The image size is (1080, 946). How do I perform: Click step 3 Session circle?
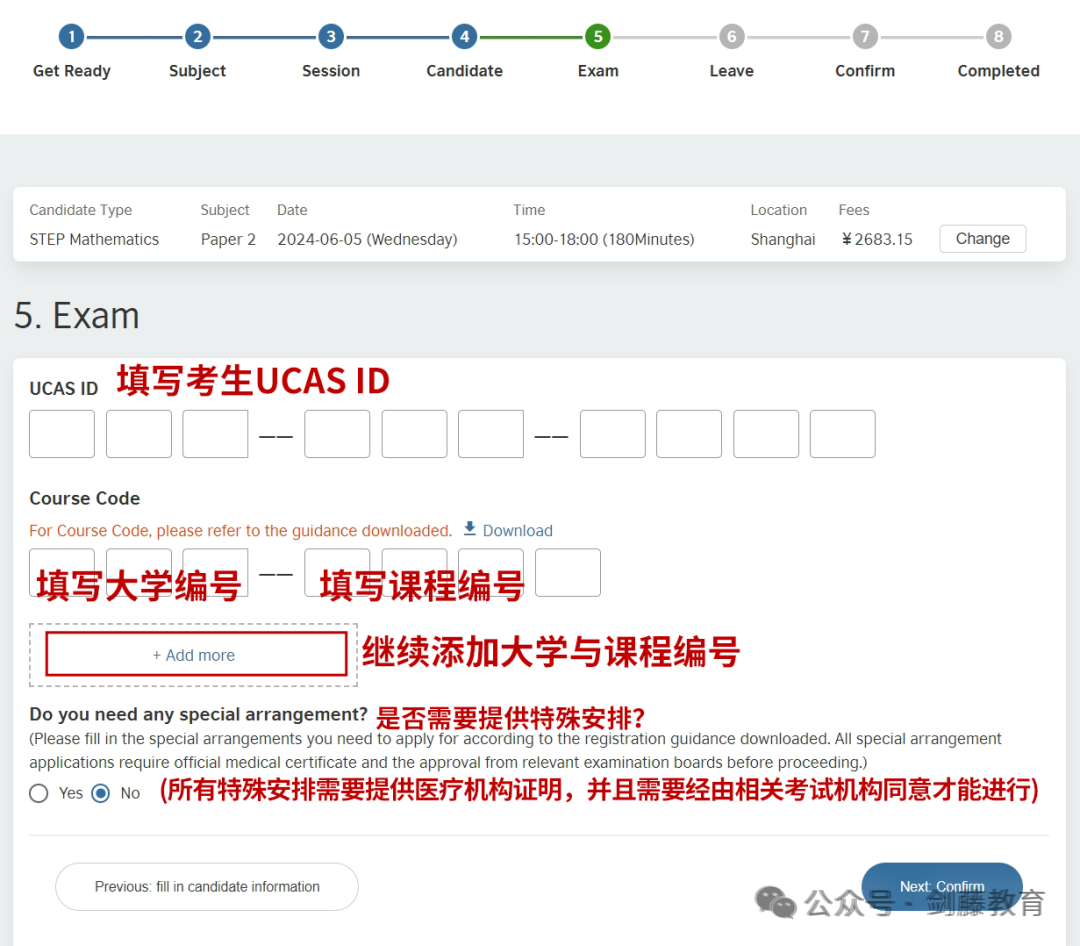[x=331, y=37]
